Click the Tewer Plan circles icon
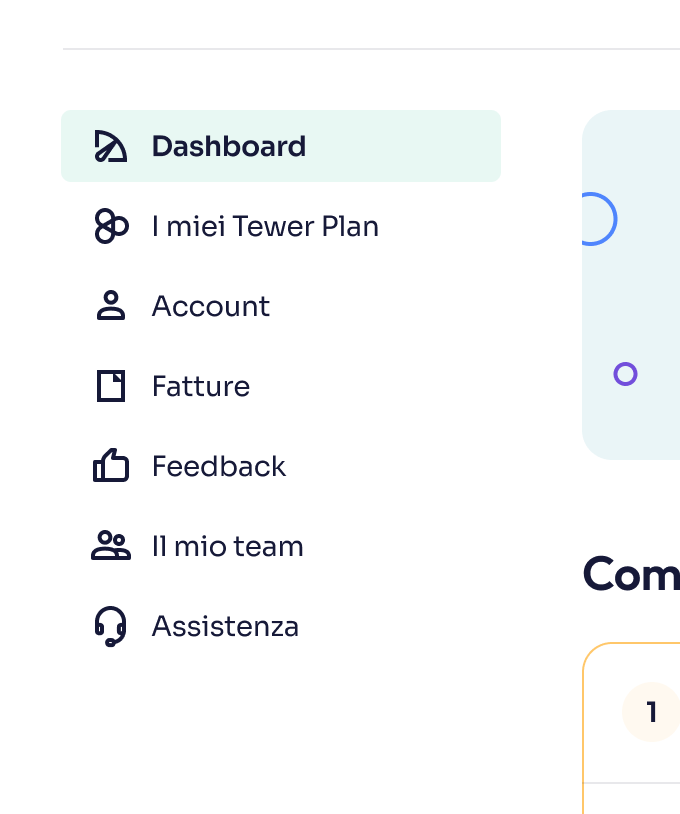Viewport: 680px width, 814px height. (110, 226)
